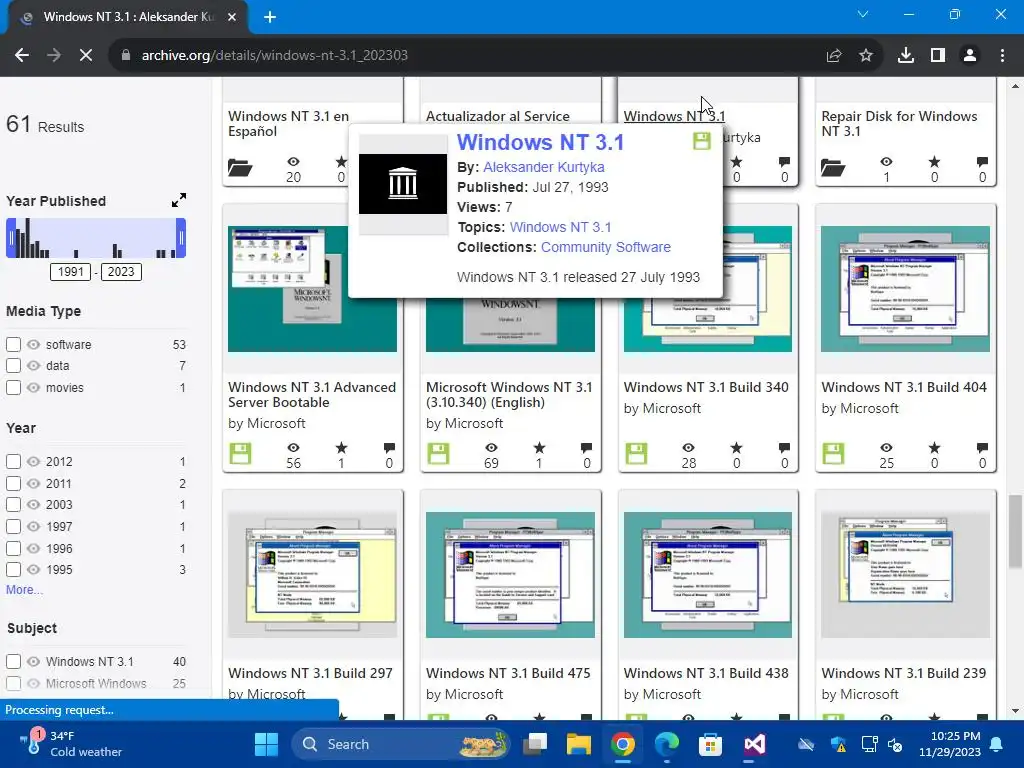1024x768 pixels.
Task: Check the 2011 year checkbox
Action: 13,483
